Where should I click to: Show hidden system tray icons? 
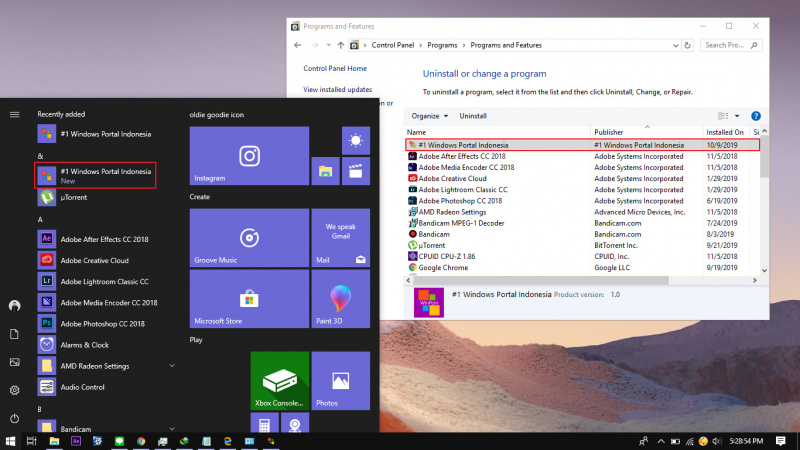[x=661, y=441]
